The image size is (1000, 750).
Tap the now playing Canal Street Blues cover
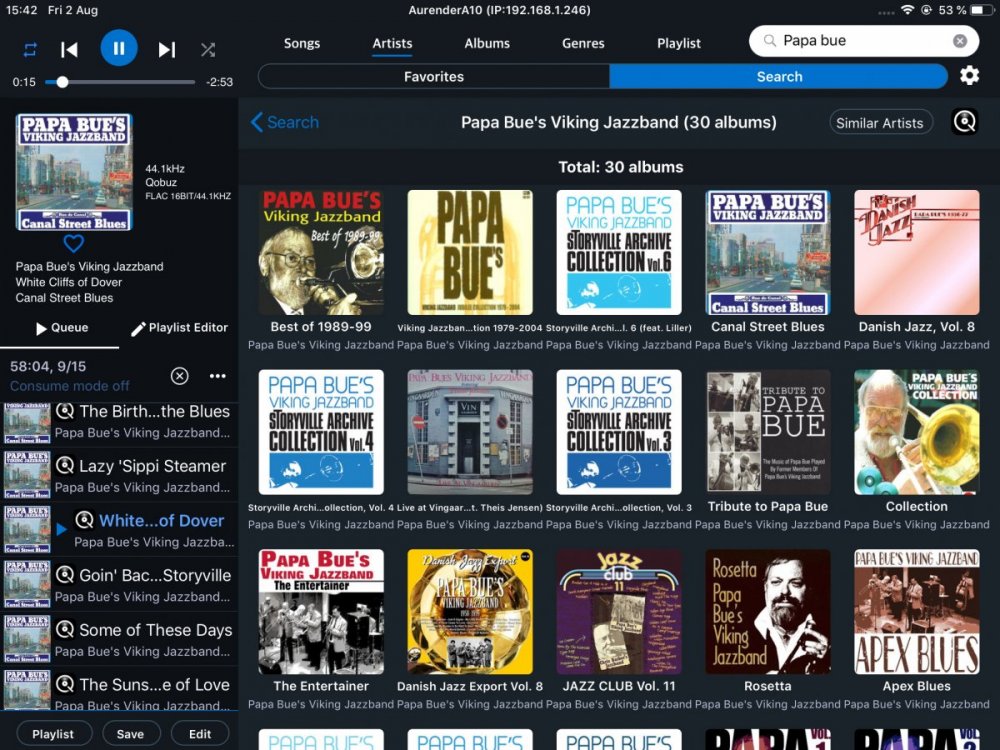pyautogui.click(x=74, y=172)
